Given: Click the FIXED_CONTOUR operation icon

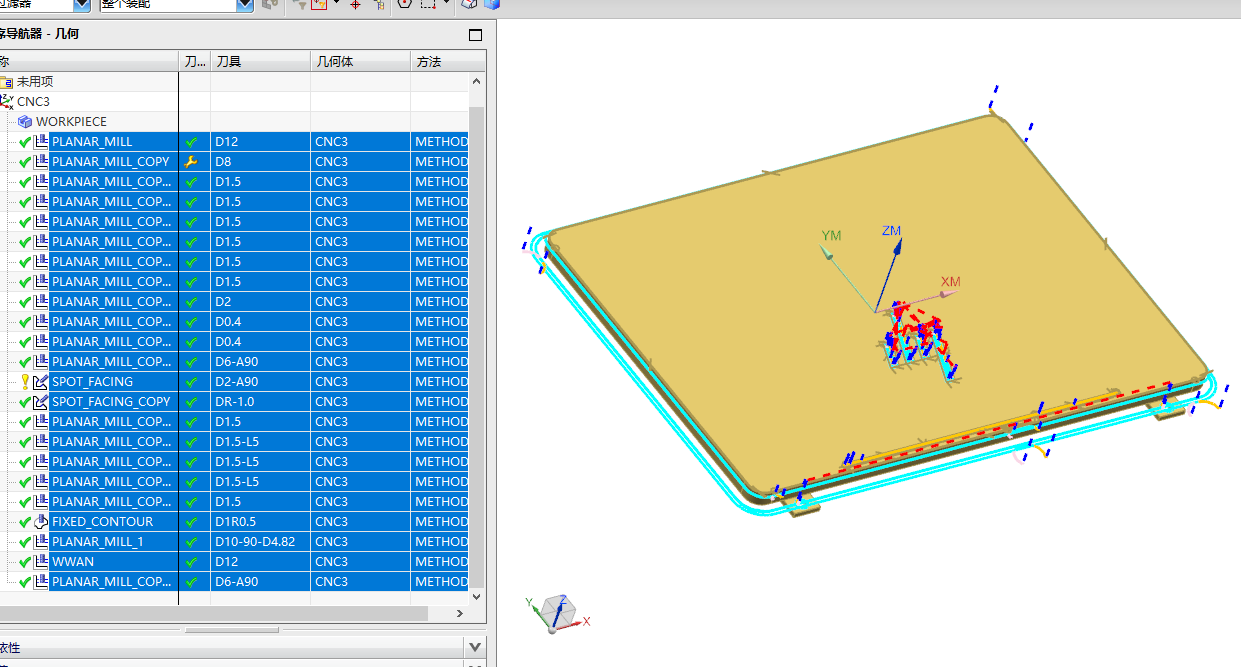Looking at the screenshot, I should point(42,522).
